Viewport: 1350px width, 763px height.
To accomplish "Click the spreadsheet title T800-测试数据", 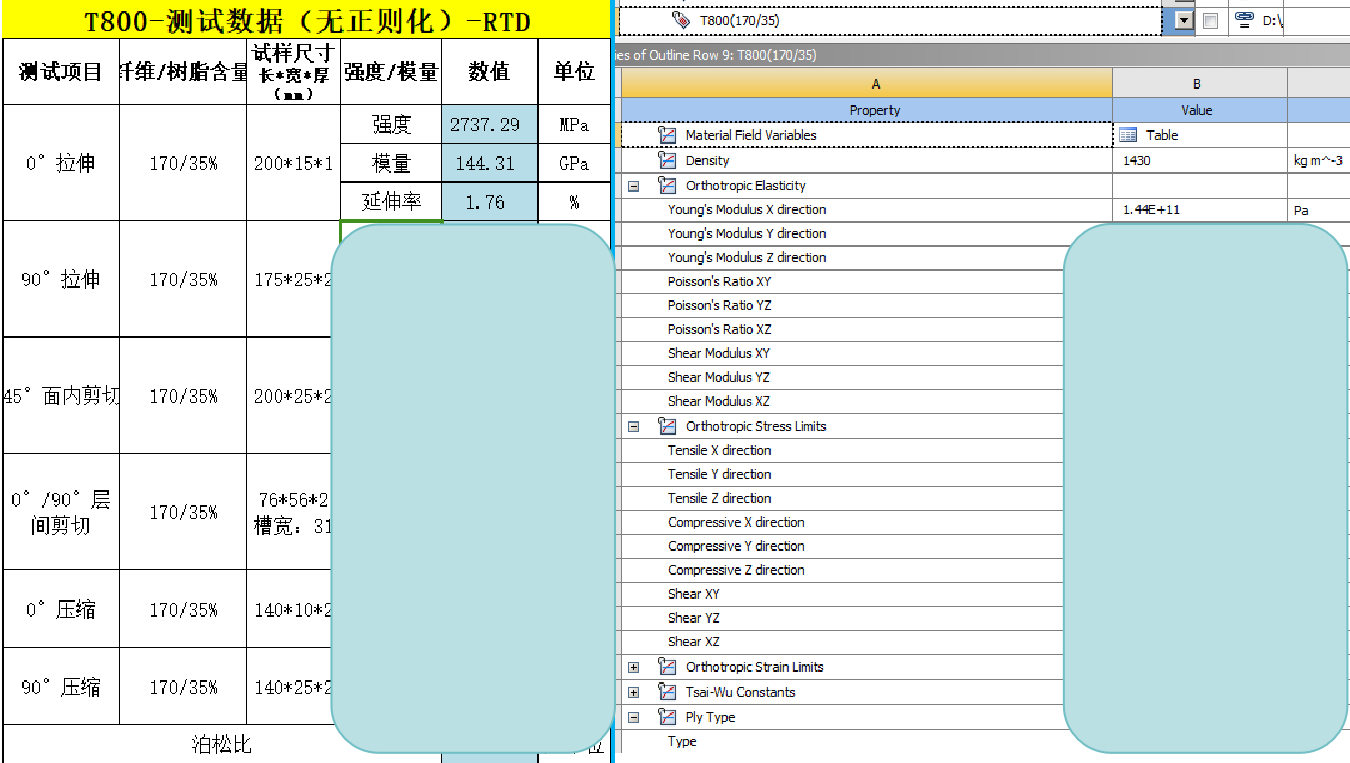I will (x=307, y=21).
